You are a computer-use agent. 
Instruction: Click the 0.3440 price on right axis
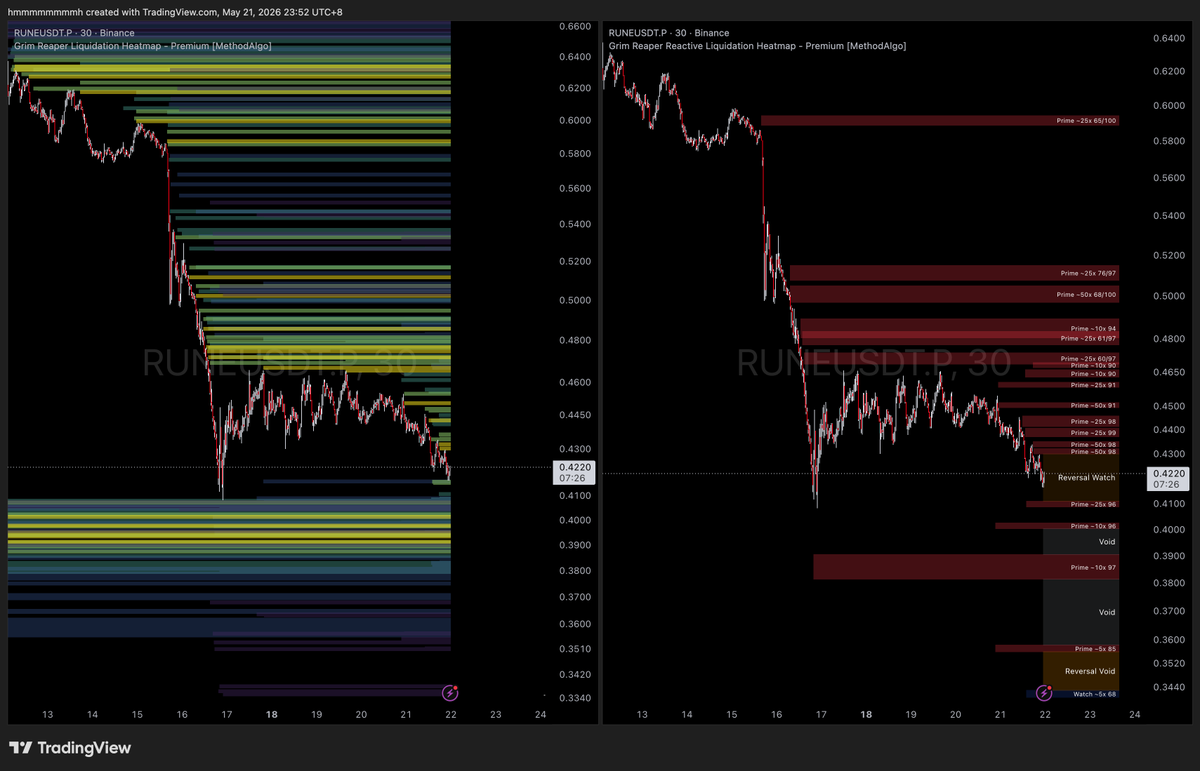[1169, 687]
